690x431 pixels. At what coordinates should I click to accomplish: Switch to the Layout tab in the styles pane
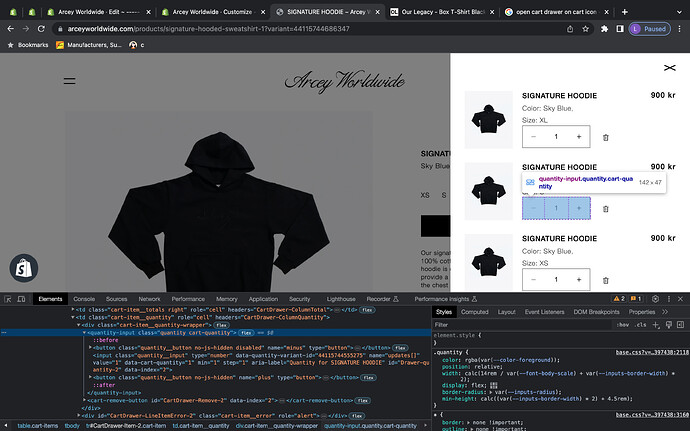click(506, 312)
